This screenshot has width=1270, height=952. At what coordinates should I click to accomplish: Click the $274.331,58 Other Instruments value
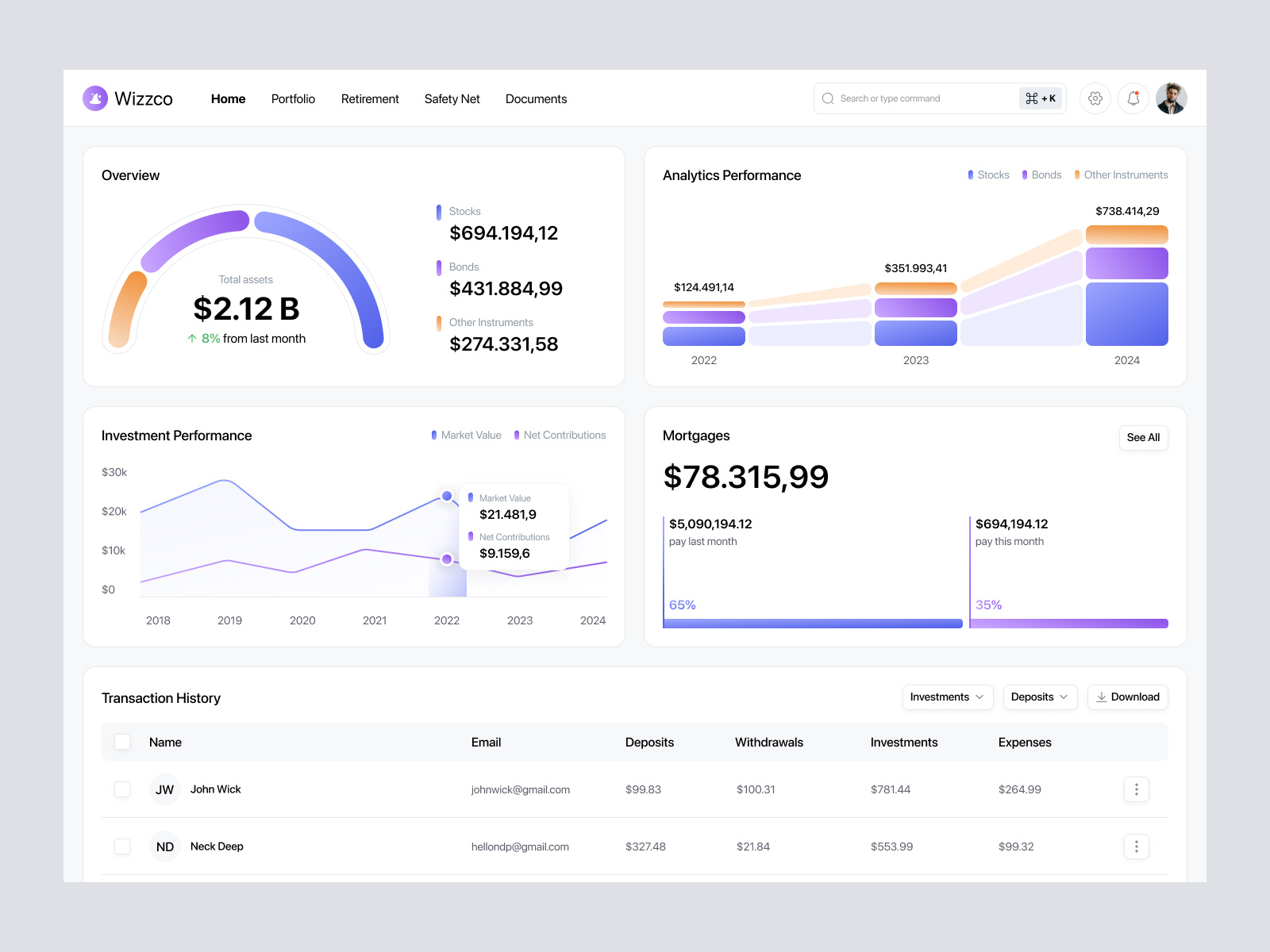(504, 344)
